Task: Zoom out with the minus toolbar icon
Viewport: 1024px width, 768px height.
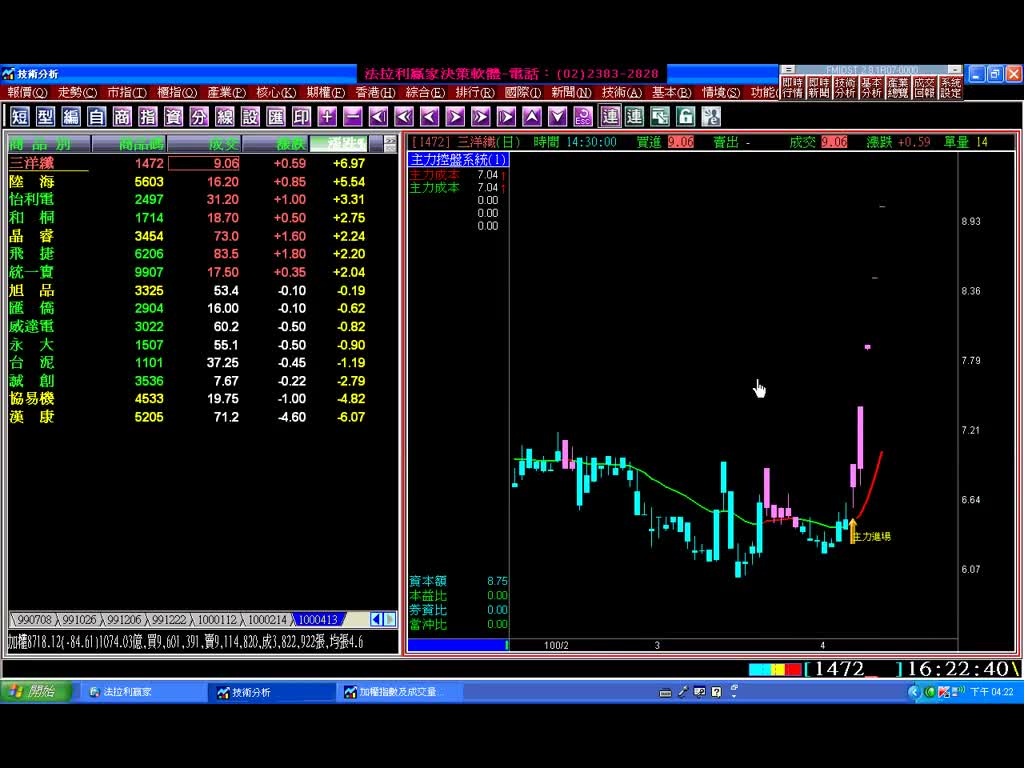Action: point(353,117)
